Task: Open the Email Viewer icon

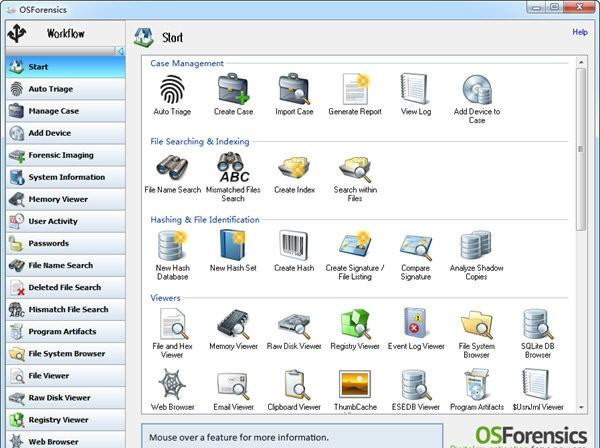Action: click(233, 386)
